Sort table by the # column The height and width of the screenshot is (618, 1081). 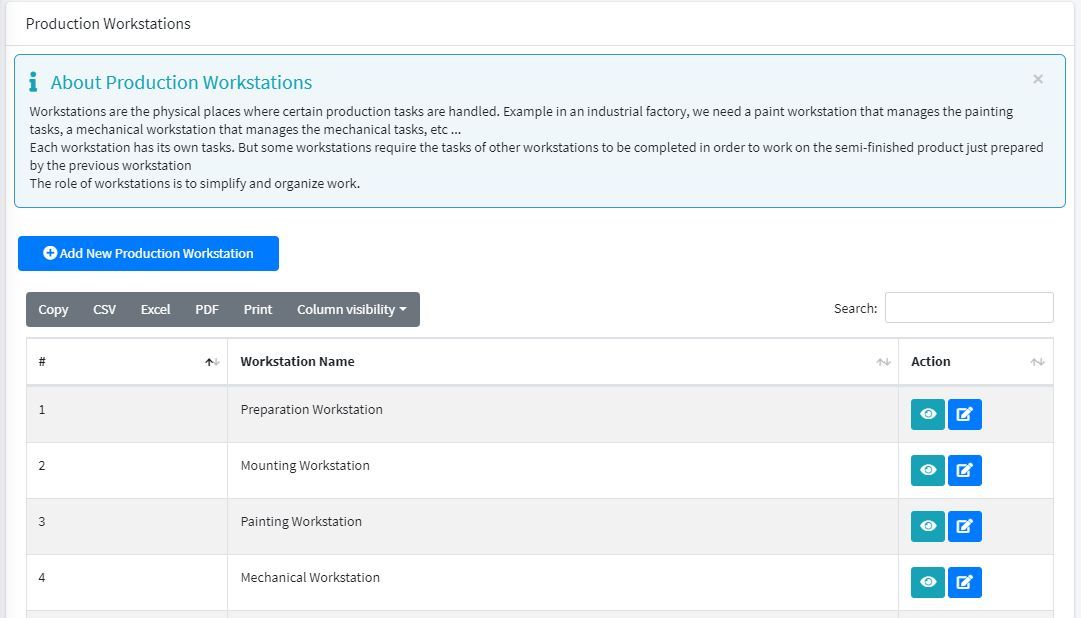[127, 362]
